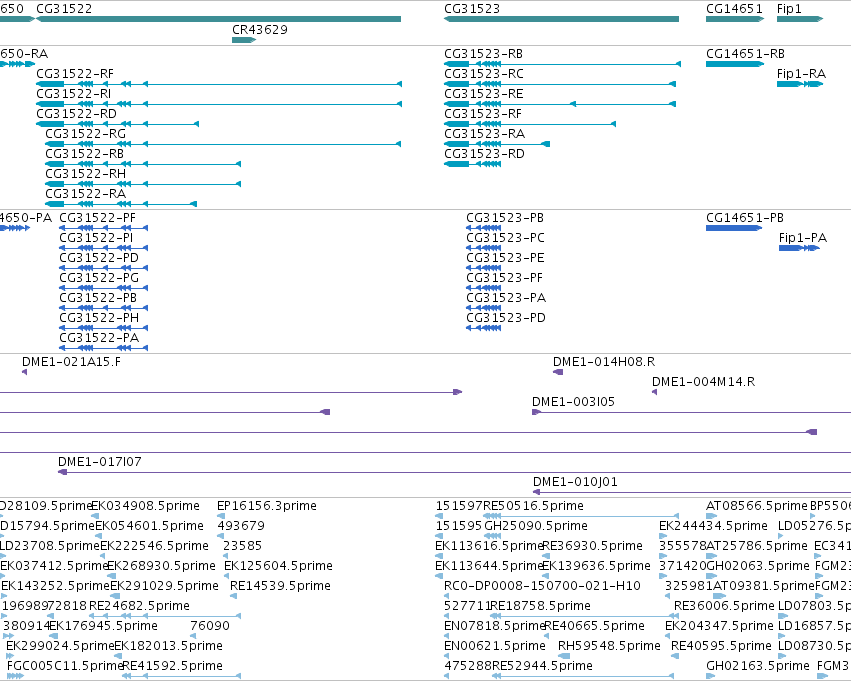Image resolution: width=851 pixels, height=681 pixels.
Task: Select clone DME1-010J01
Action: [692, 492]
